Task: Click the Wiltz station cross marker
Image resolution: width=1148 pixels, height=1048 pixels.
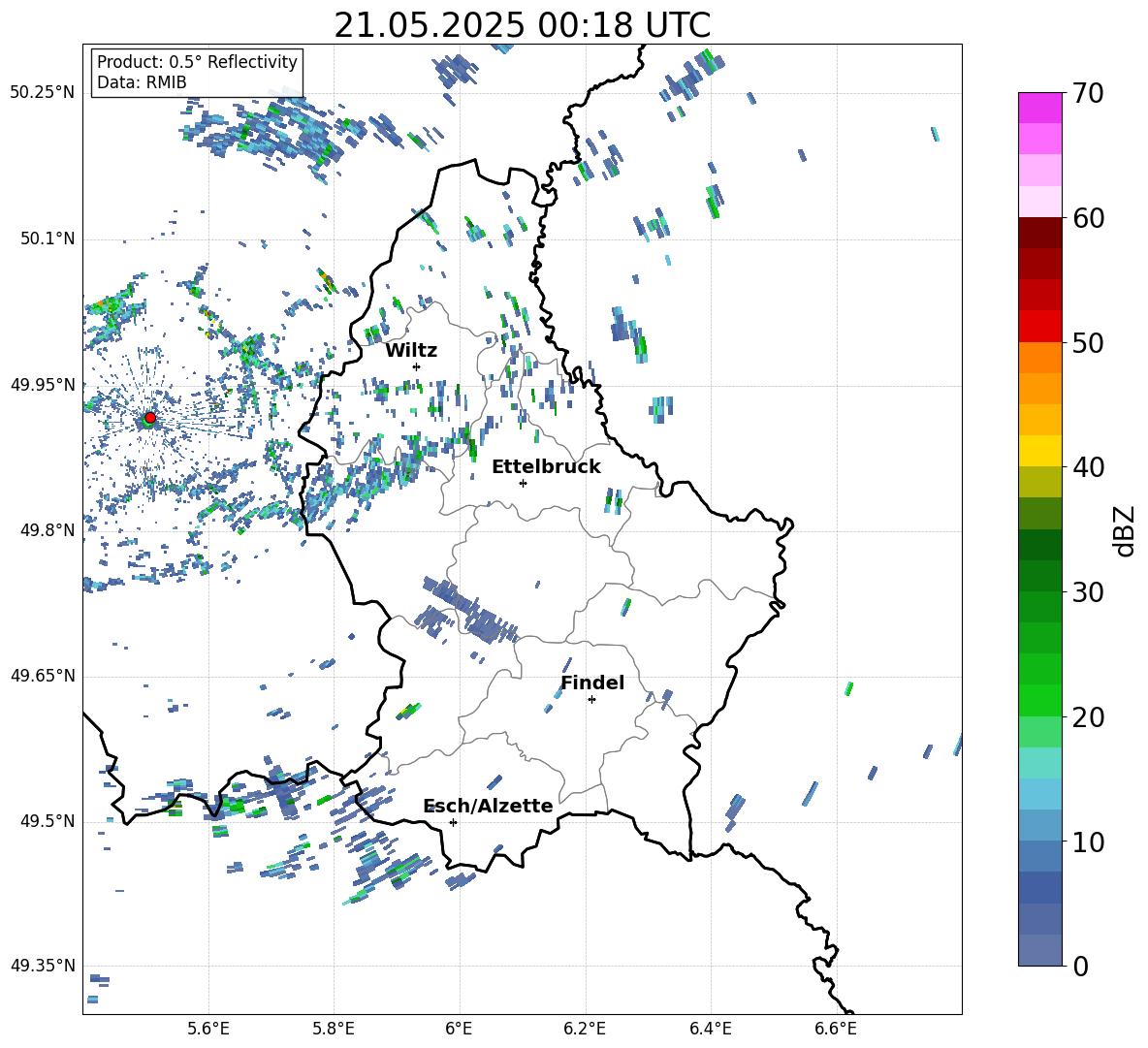Action: click(417, 366)
